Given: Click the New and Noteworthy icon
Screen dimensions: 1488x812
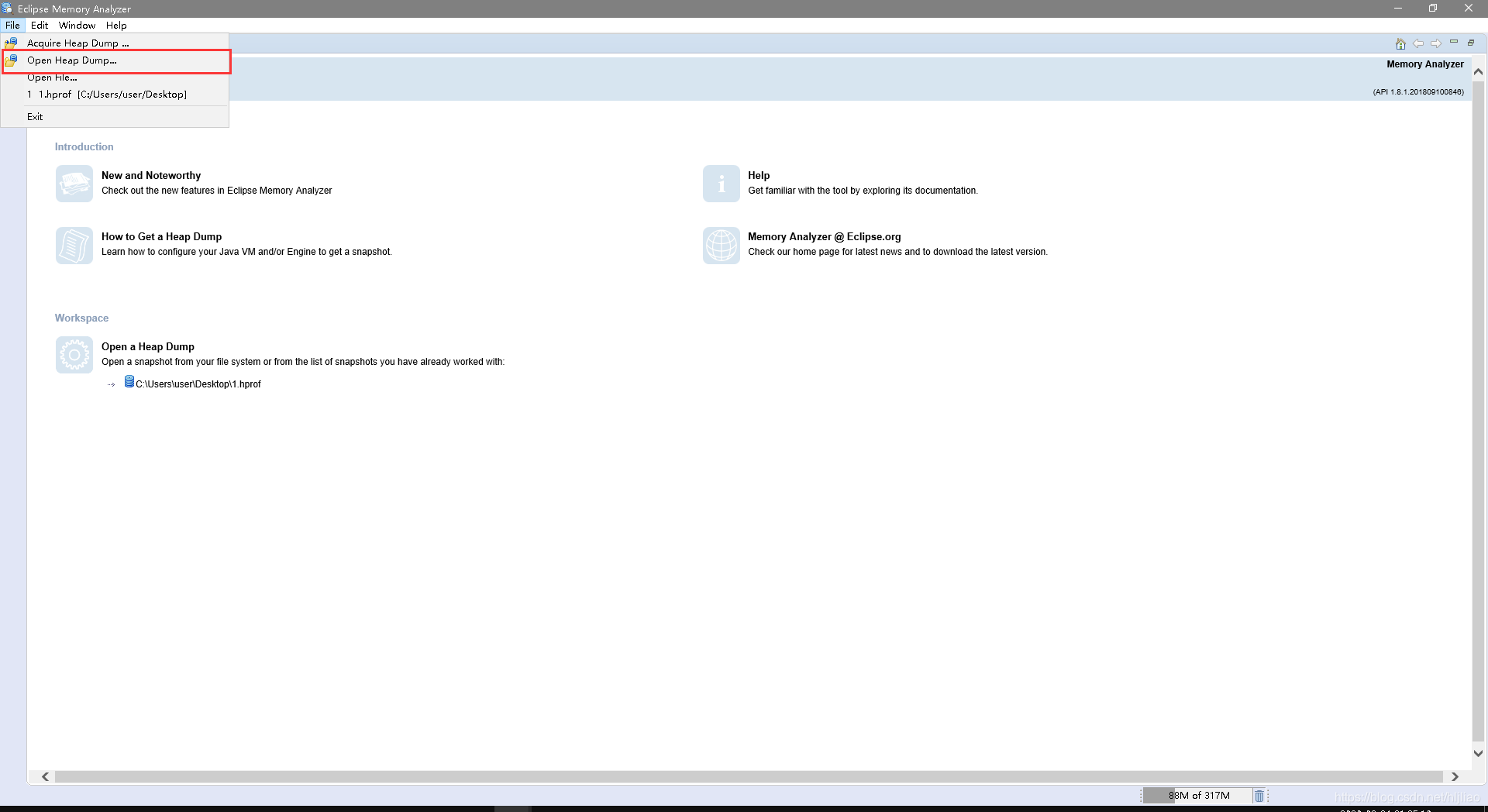Looking at the screenshot, I should pyautogui.click(x=74, y=184).
